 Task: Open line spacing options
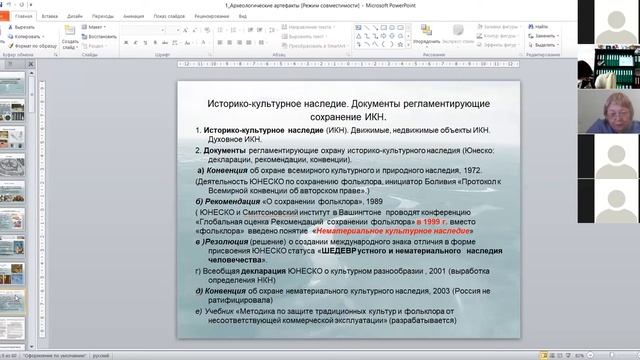[272, 30]
